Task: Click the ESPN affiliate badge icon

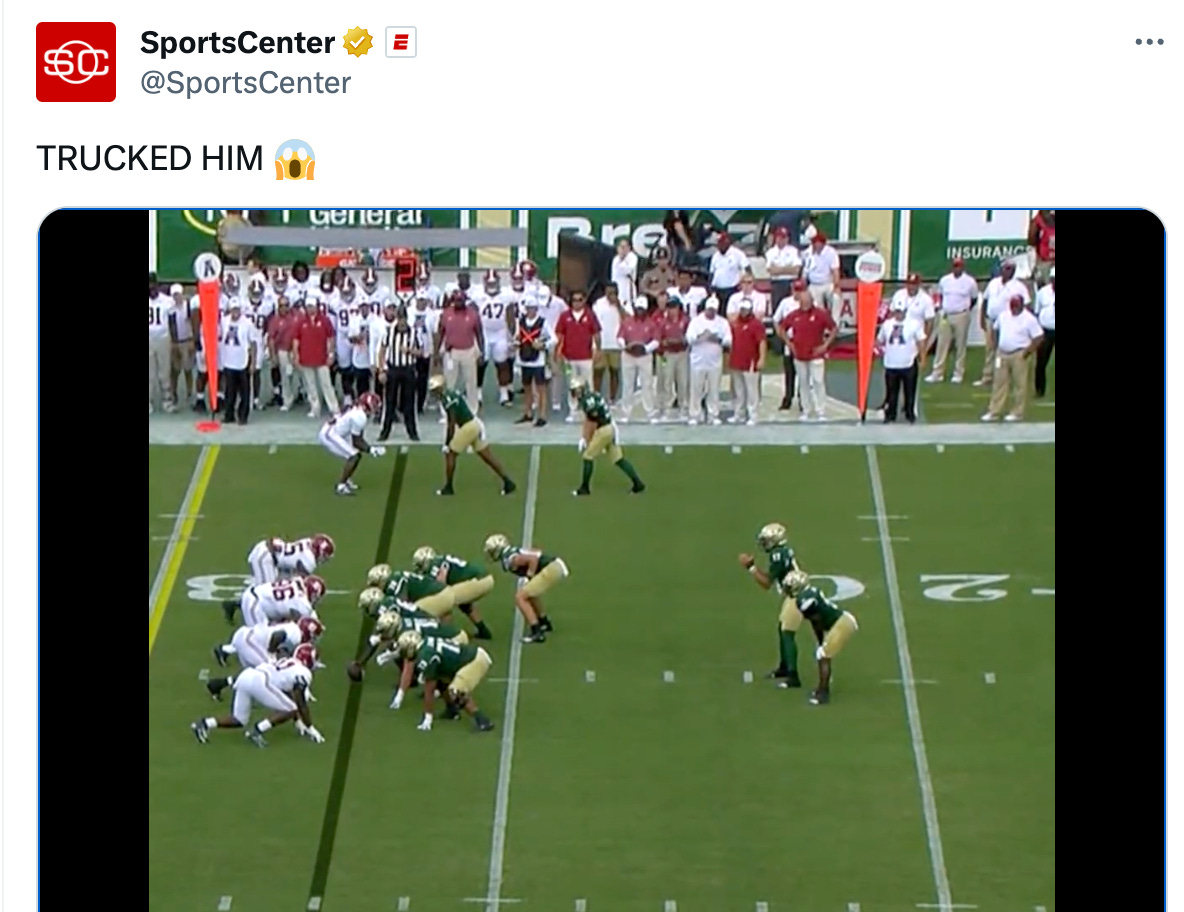Action: coord(401,42)
